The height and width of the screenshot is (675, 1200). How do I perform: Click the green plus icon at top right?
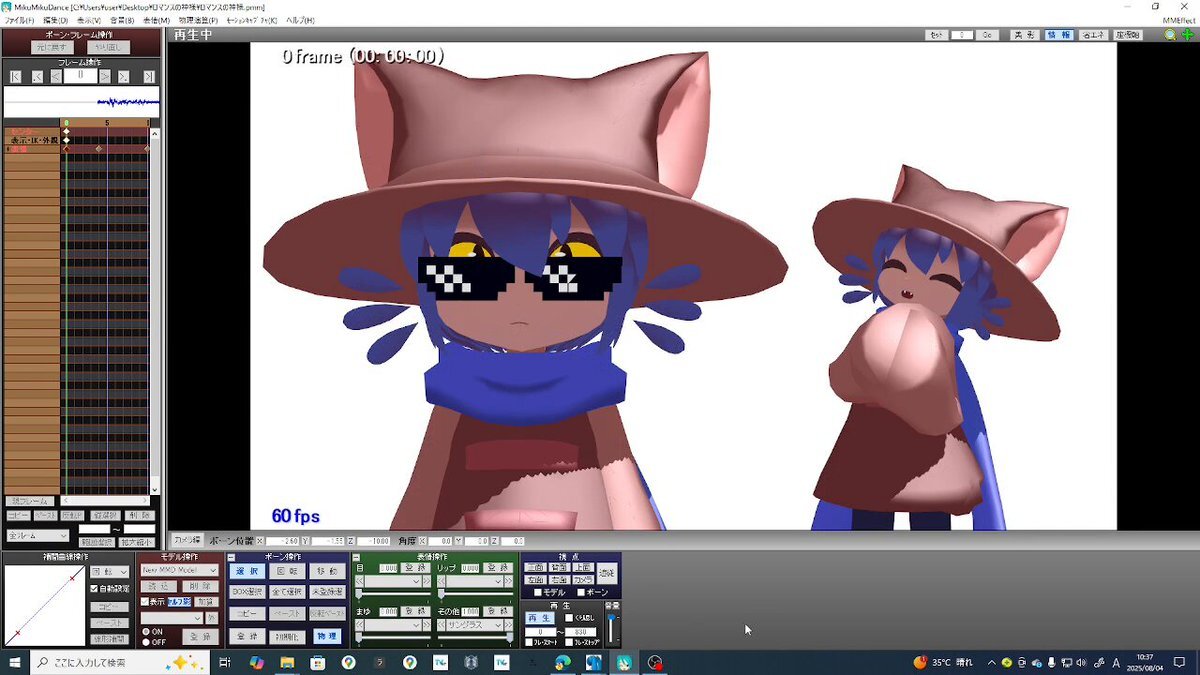pyautogui.click(x=1187, y=34)
